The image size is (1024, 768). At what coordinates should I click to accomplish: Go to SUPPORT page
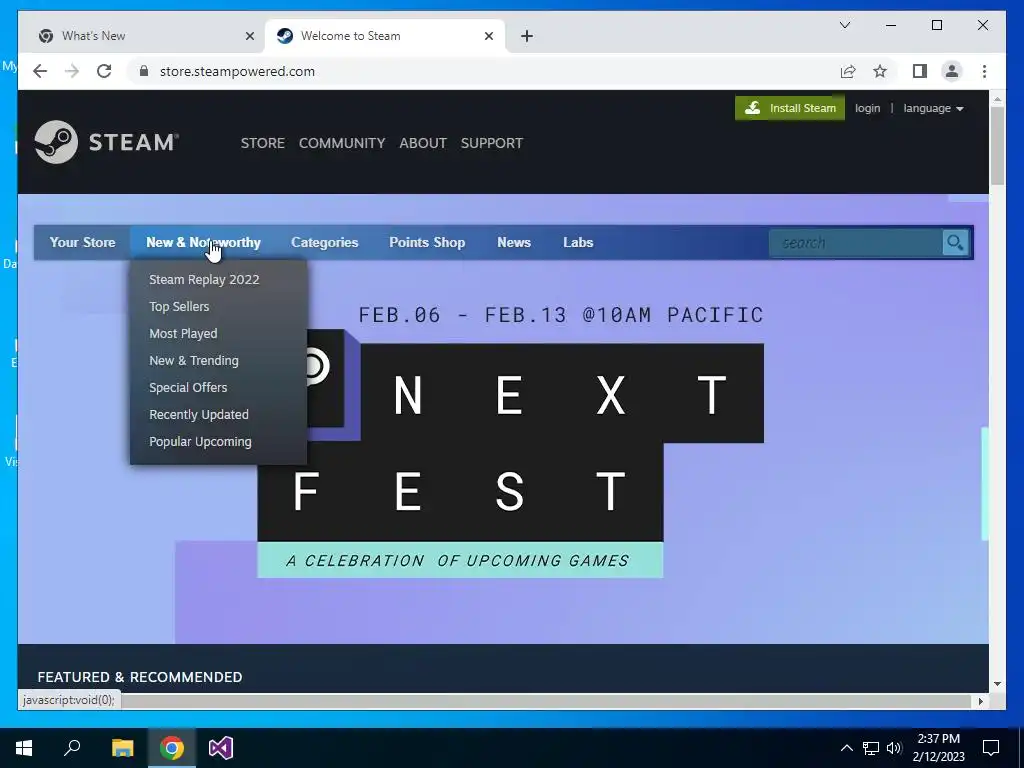tap(492, 143)
